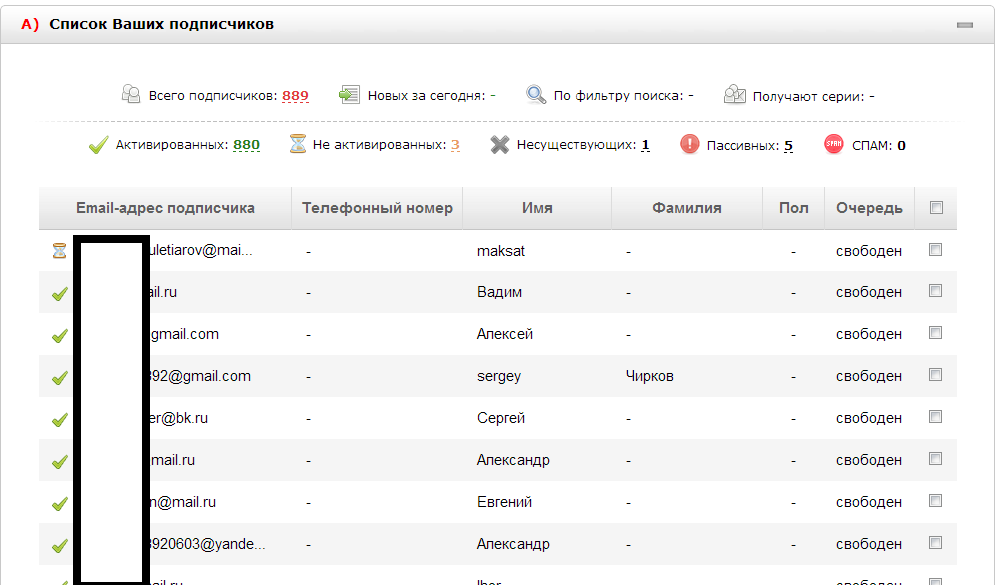The height and width of the screenshot is (585, 1002).
Task: Sort by Телефонный номер column header
Action: tap(377, 208)
